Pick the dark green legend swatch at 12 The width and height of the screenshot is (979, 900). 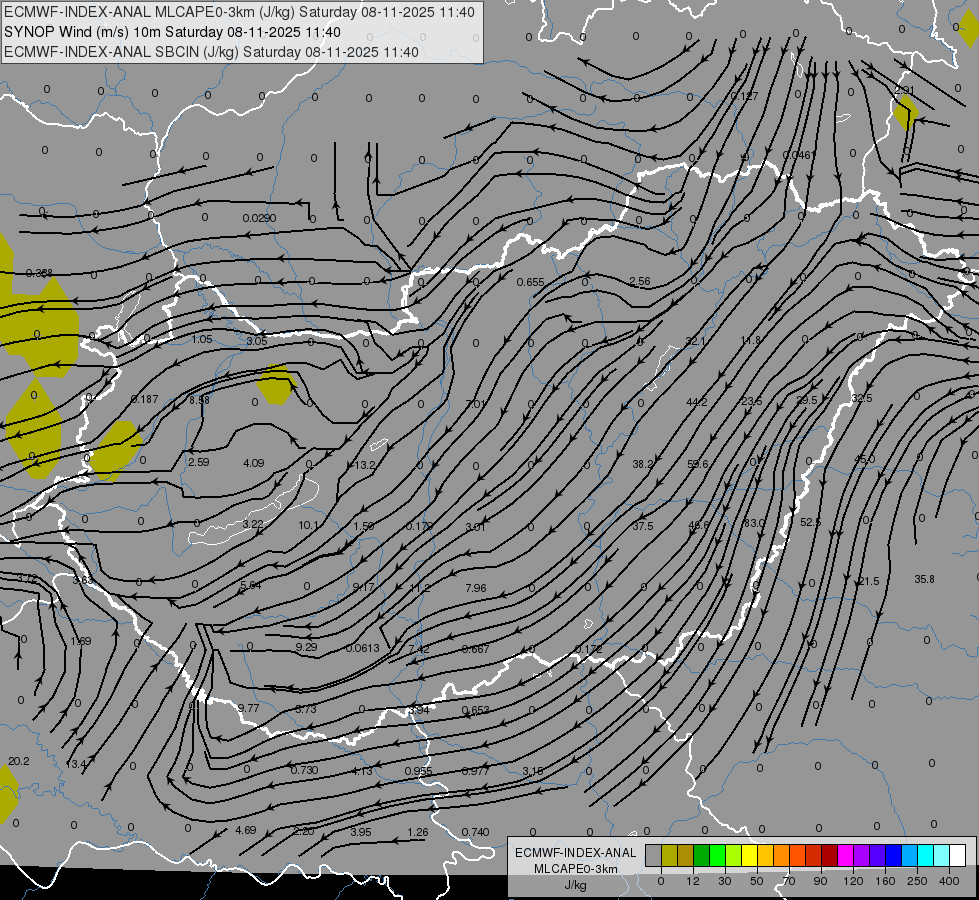[702, 855]
